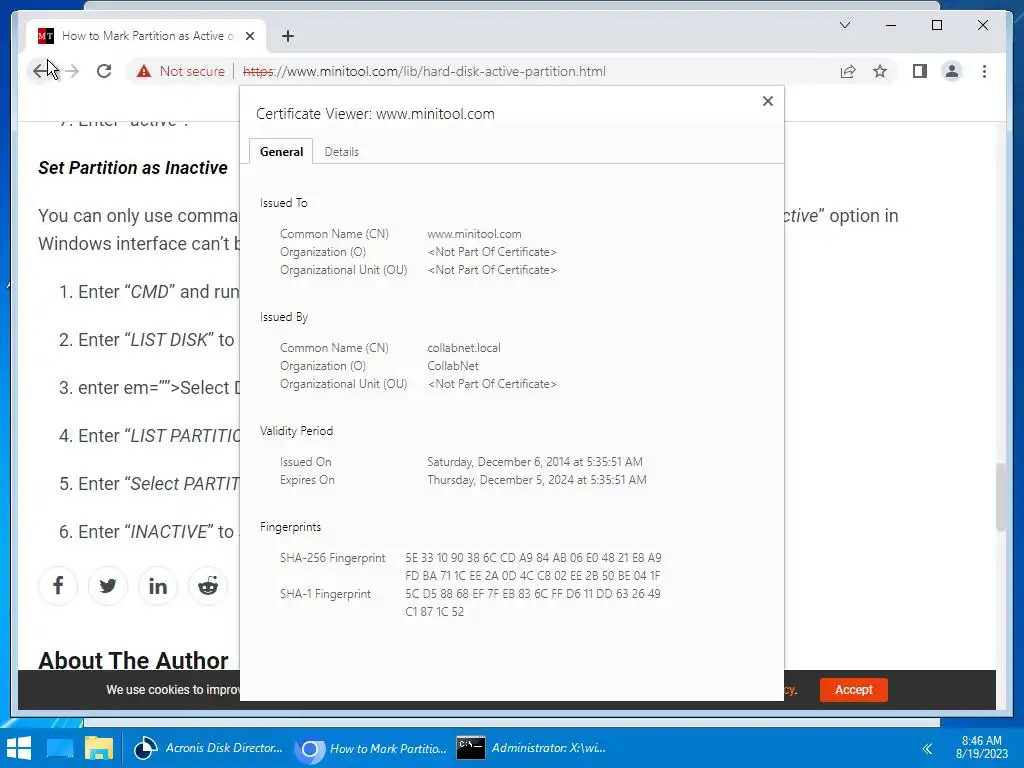1024x768 pixels.
Task: Reload the page with the refresh icon
Action: coord(104,71)
